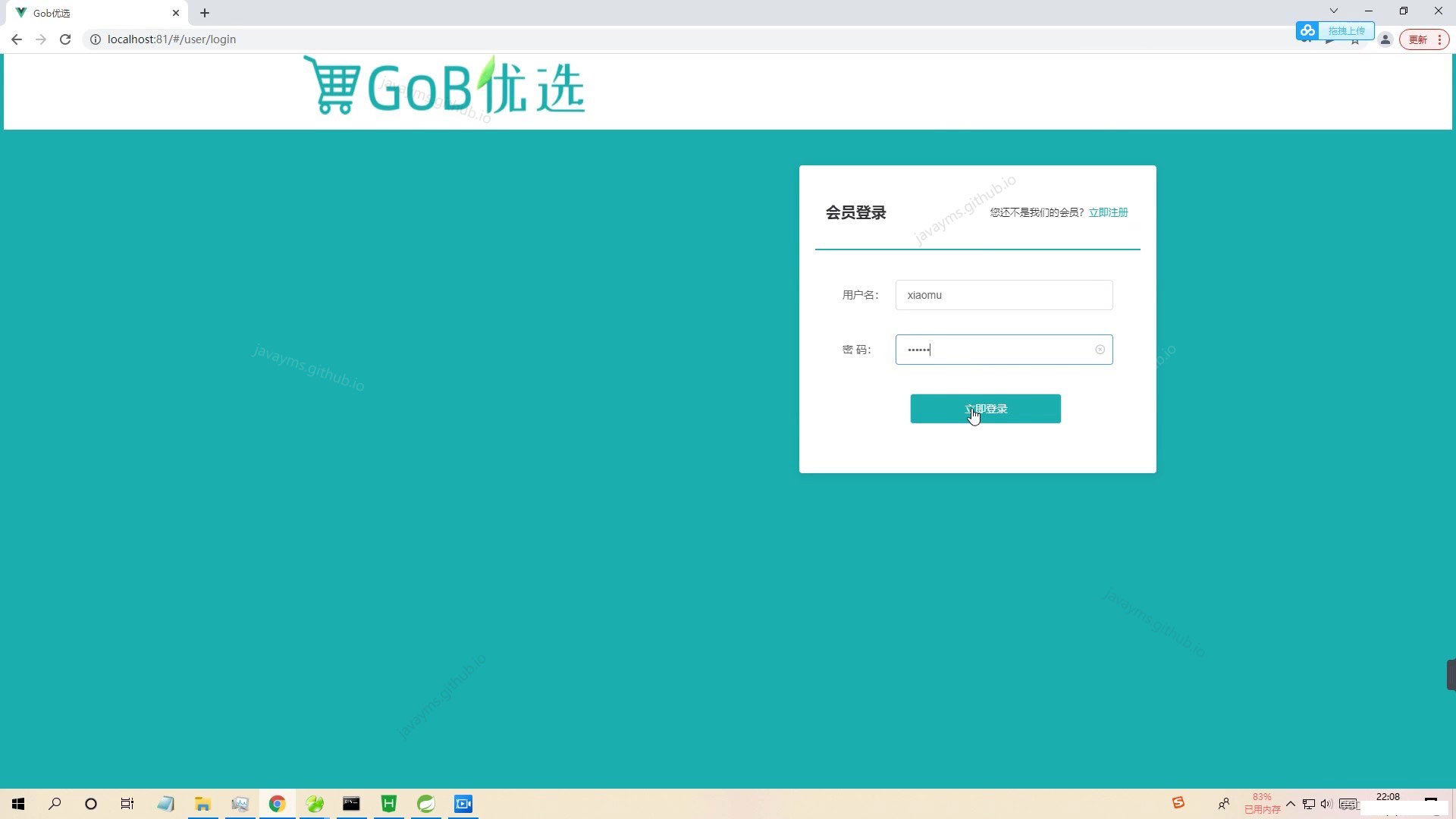The image size is (1456, 819).
Task: Select the localhost:81 address bar URL
Action: coord(171,39)
